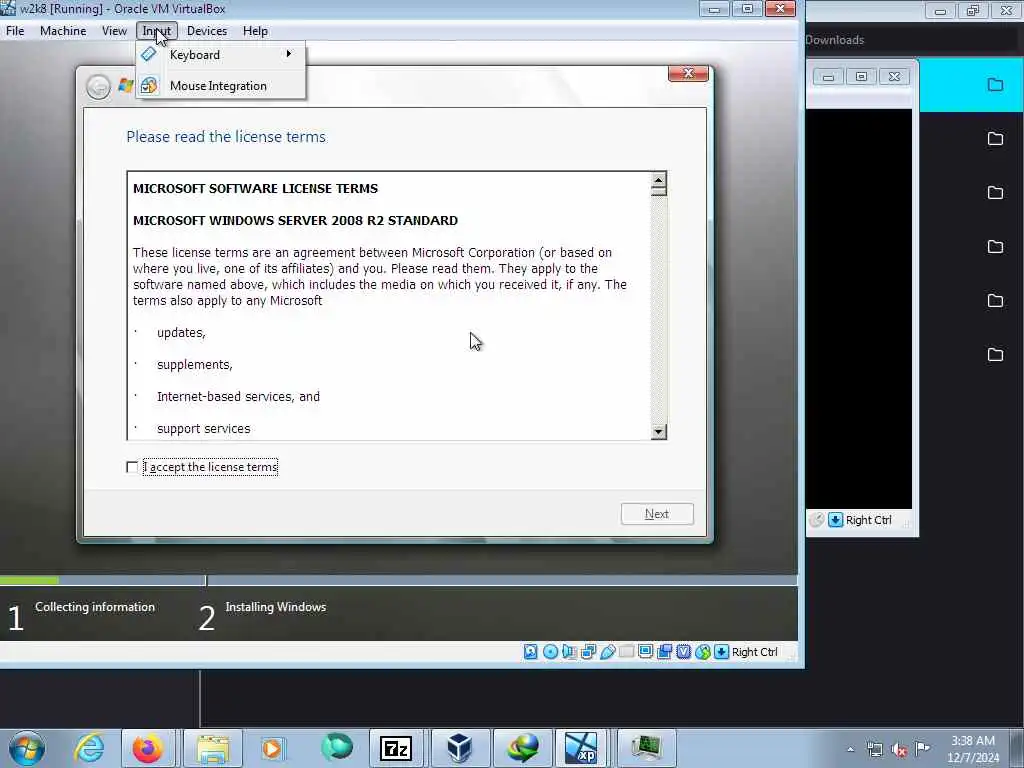Screen dimensions: 1024x768
Task: Click the Installing Windows step label
Action: click(x=276, y=607)
